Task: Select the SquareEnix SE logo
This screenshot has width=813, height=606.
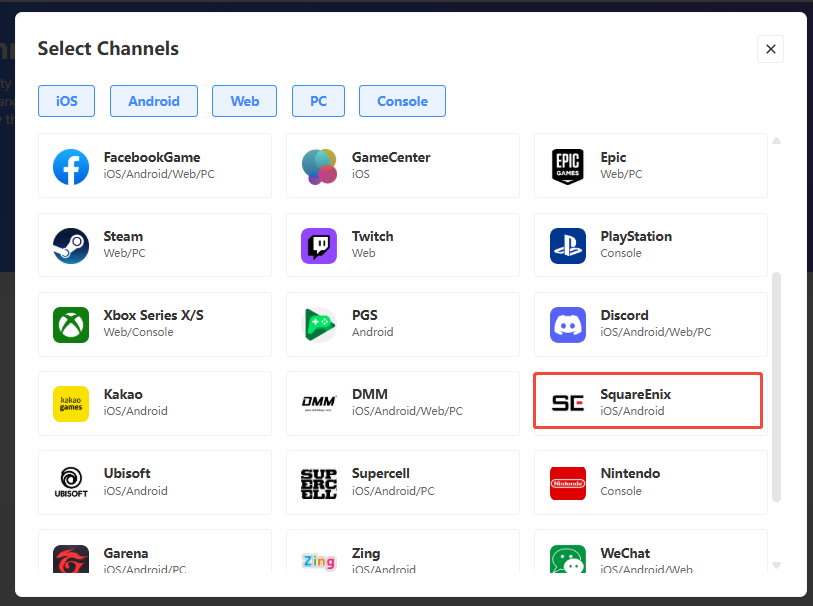Action: click(568, 403)
